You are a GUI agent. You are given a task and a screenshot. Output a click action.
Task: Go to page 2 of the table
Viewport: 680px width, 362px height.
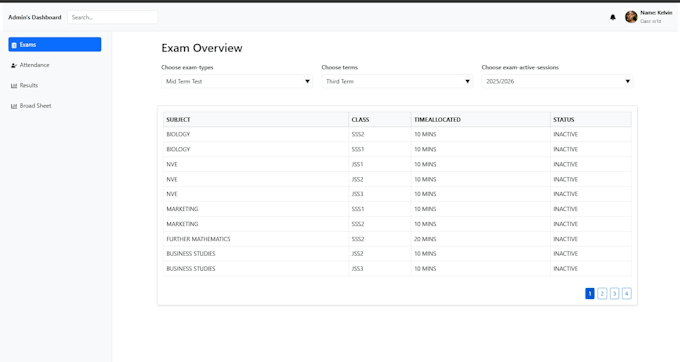pos(602,294)
